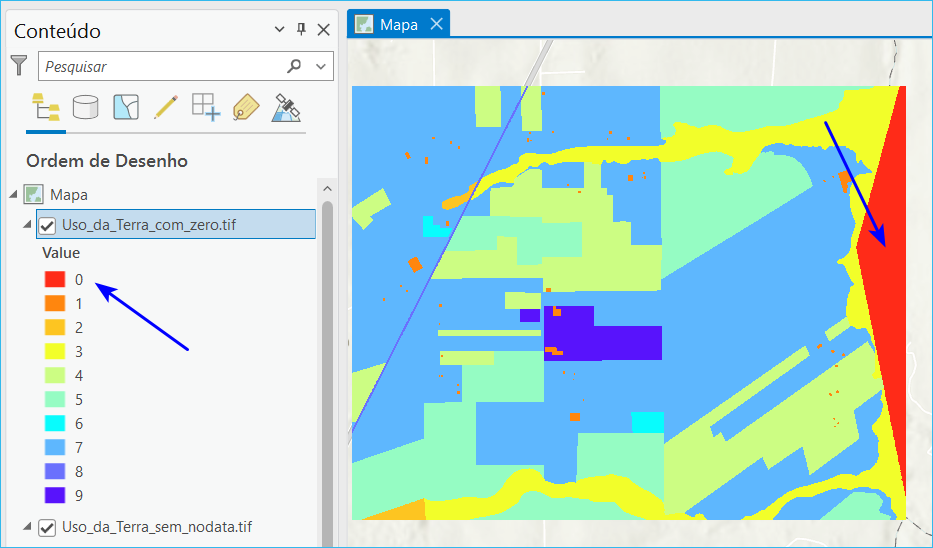Select the Mapa entry in contents
This screenshot has height=548, width=933.
click(x=68, y=195)
